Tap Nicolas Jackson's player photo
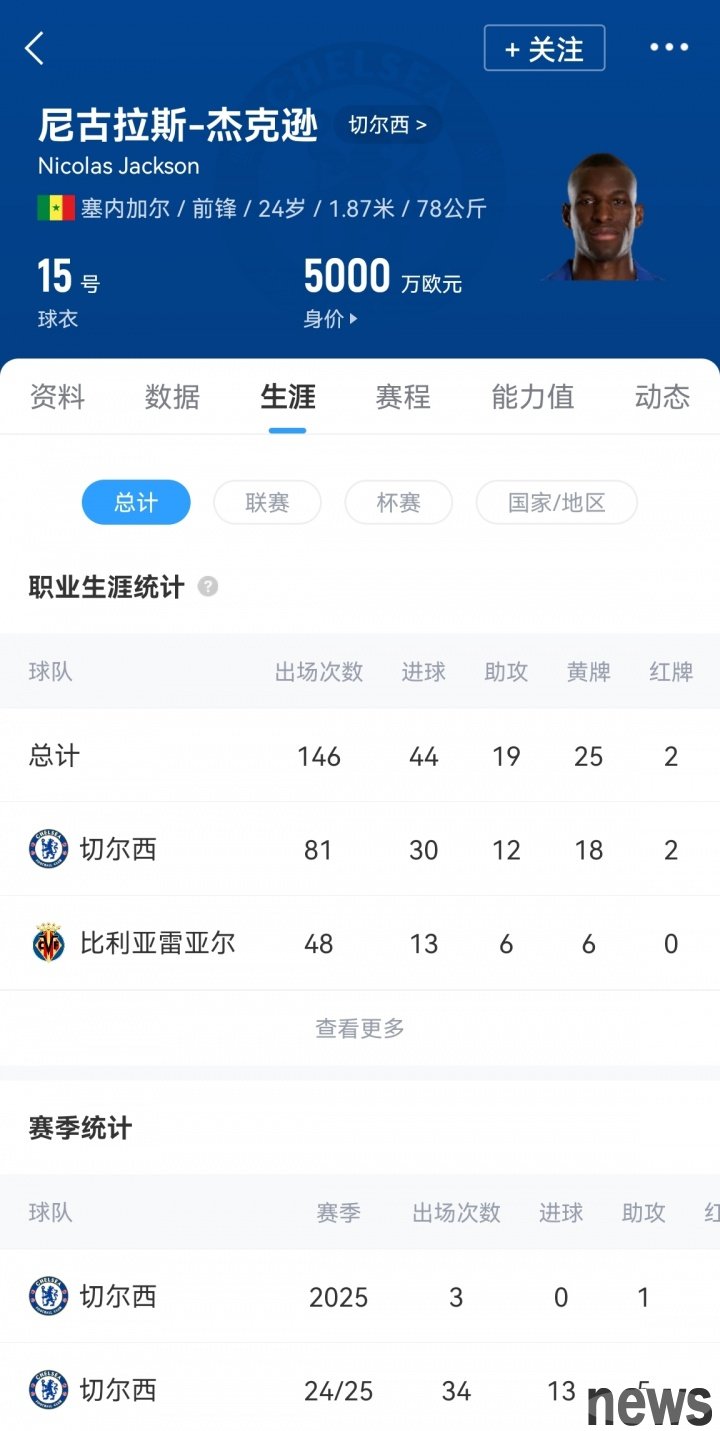 (603, 216)
